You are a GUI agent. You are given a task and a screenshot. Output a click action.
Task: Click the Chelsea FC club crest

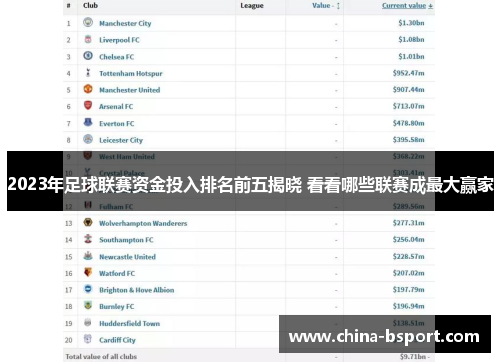tap(88, 56)
